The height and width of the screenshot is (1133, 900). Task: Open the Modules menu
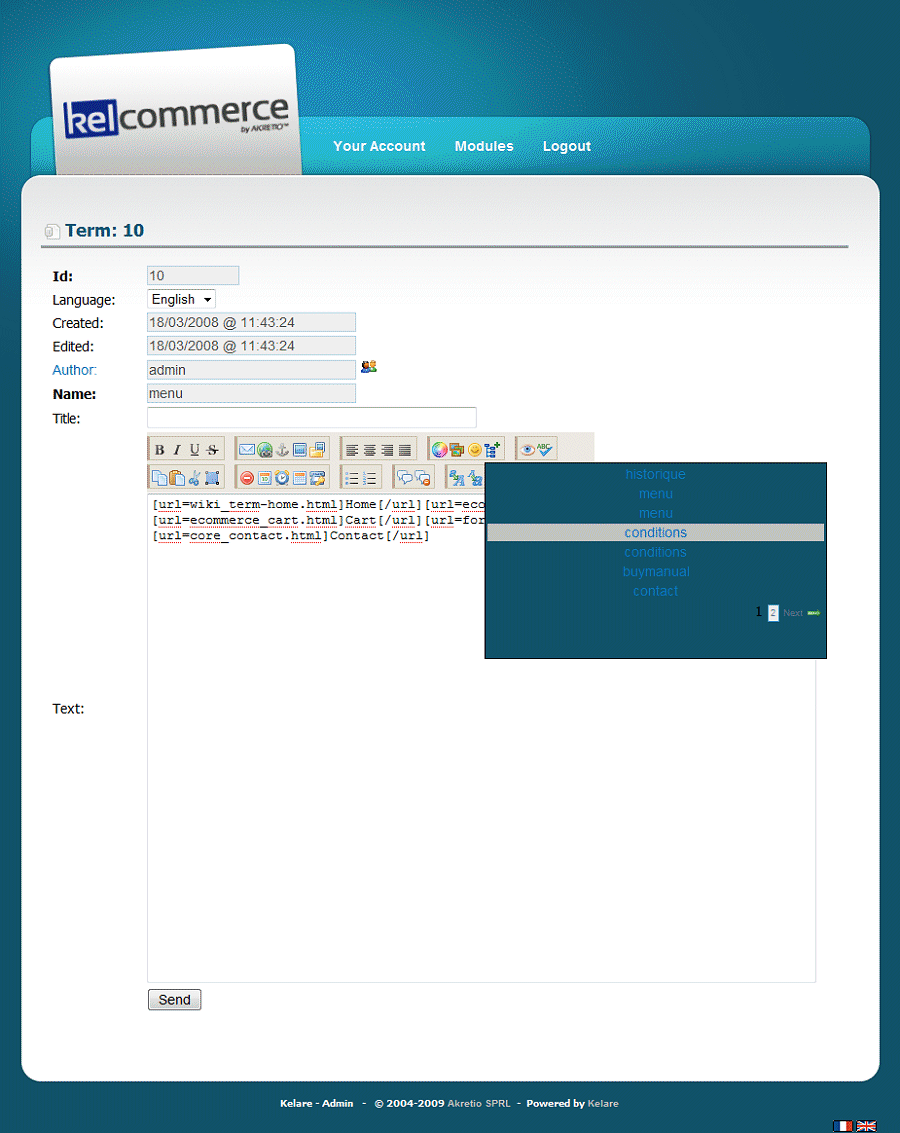(x=484, y=146)
